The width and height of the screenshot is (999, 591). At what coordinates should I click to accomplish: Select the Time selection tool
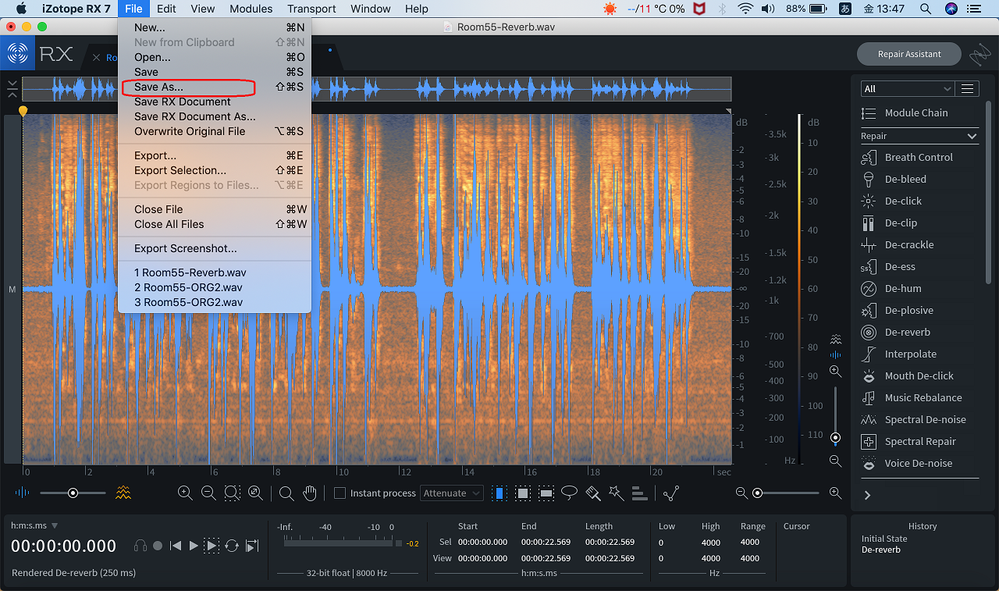tap(500, 493)
